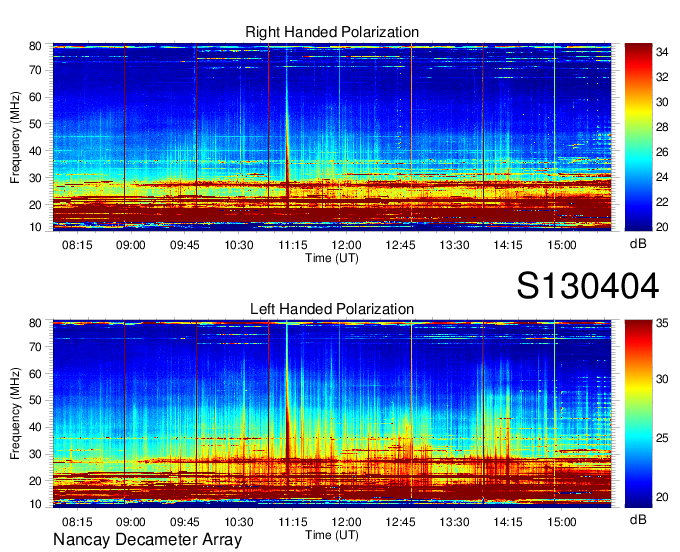
Task: Click 14:15 time tick under Right Handed plot
Action: [508, 245]
